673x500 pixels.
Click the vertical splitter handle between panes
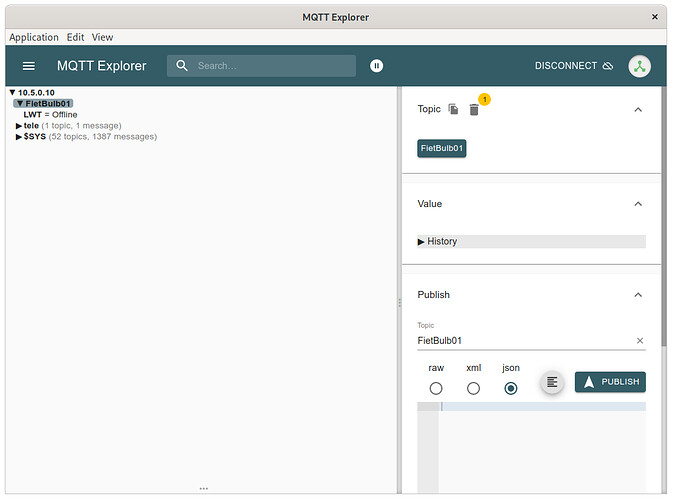click(400, 303)
